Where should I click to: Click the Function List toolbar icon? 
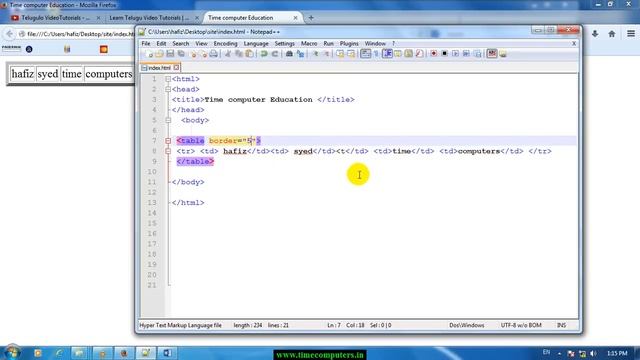point(419,54)
